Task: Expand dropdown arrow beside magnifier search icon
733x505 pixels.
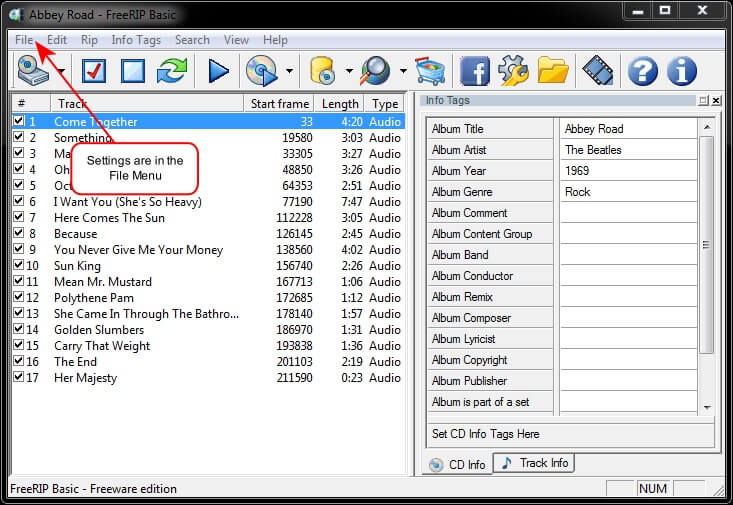Action: coord(403,71)
